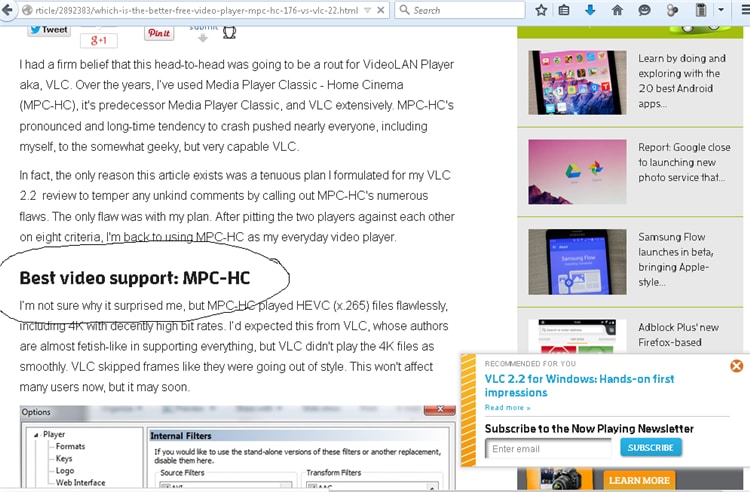
Task: Click 'Best video support: MPC-HC' heading
Action: tap(135, 278)
